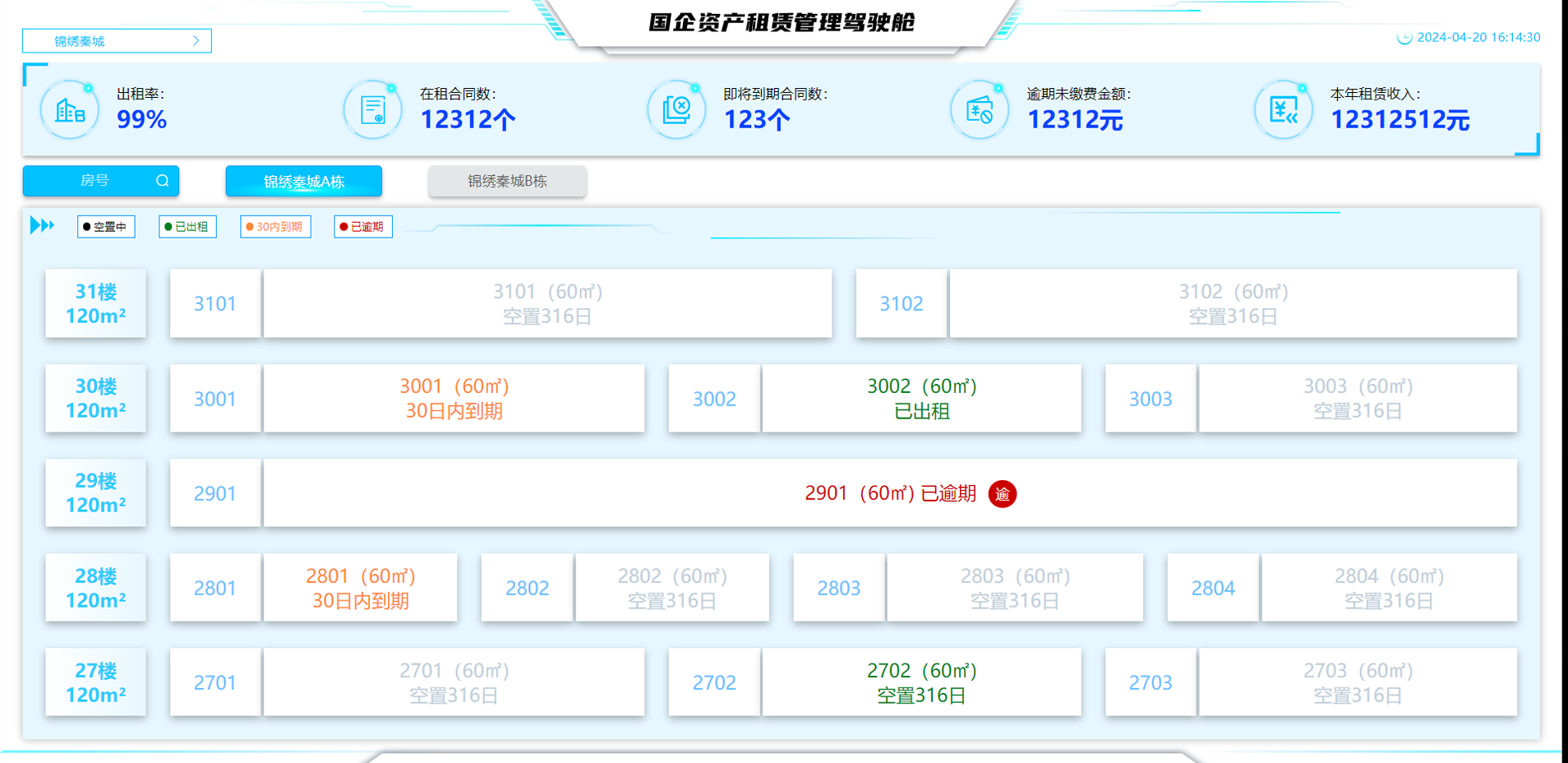
Task: Toggle the 已逾期 red legend filter
Action: coord(363,227)
